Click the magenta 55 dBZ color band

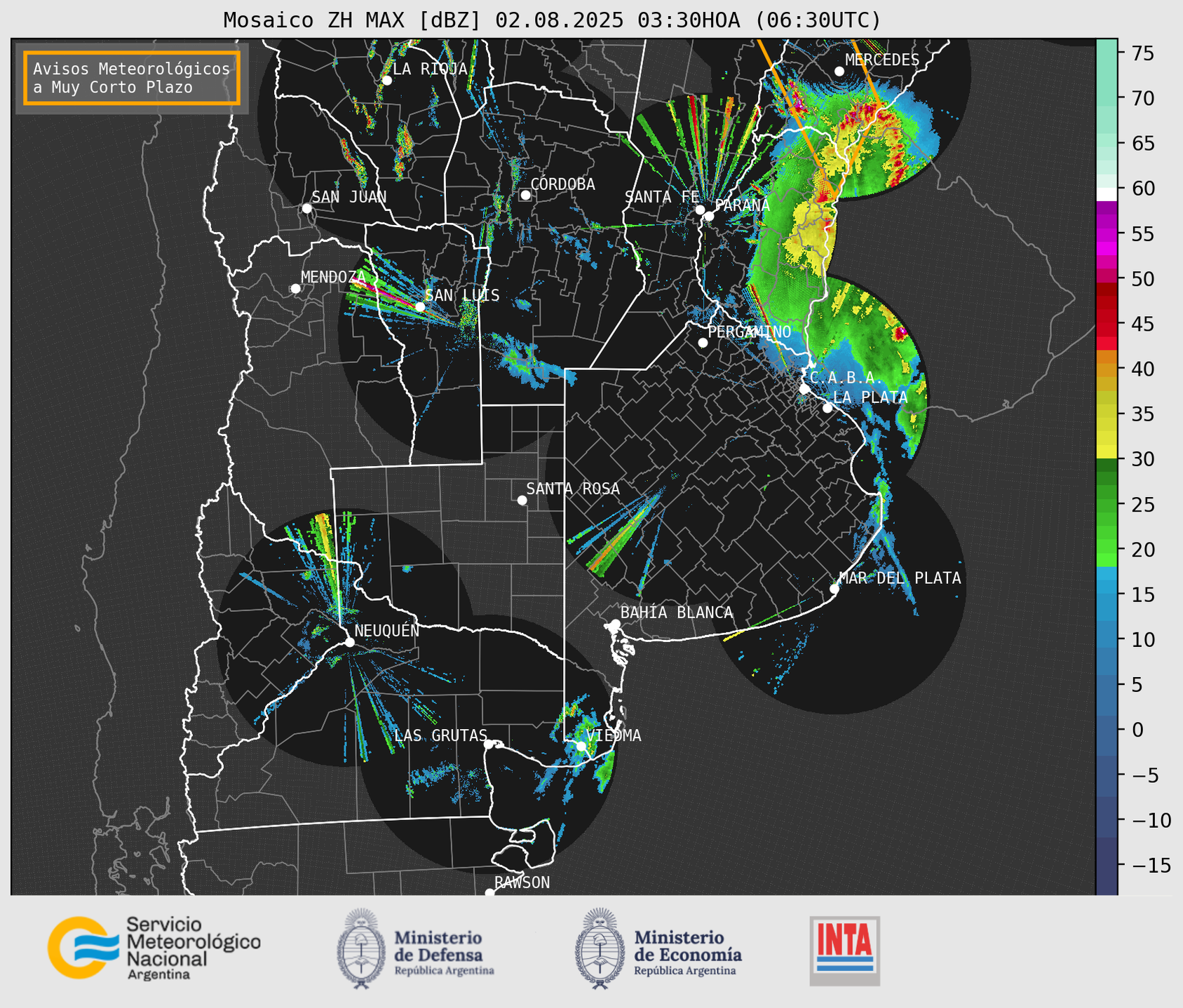tap(1107, 234)
